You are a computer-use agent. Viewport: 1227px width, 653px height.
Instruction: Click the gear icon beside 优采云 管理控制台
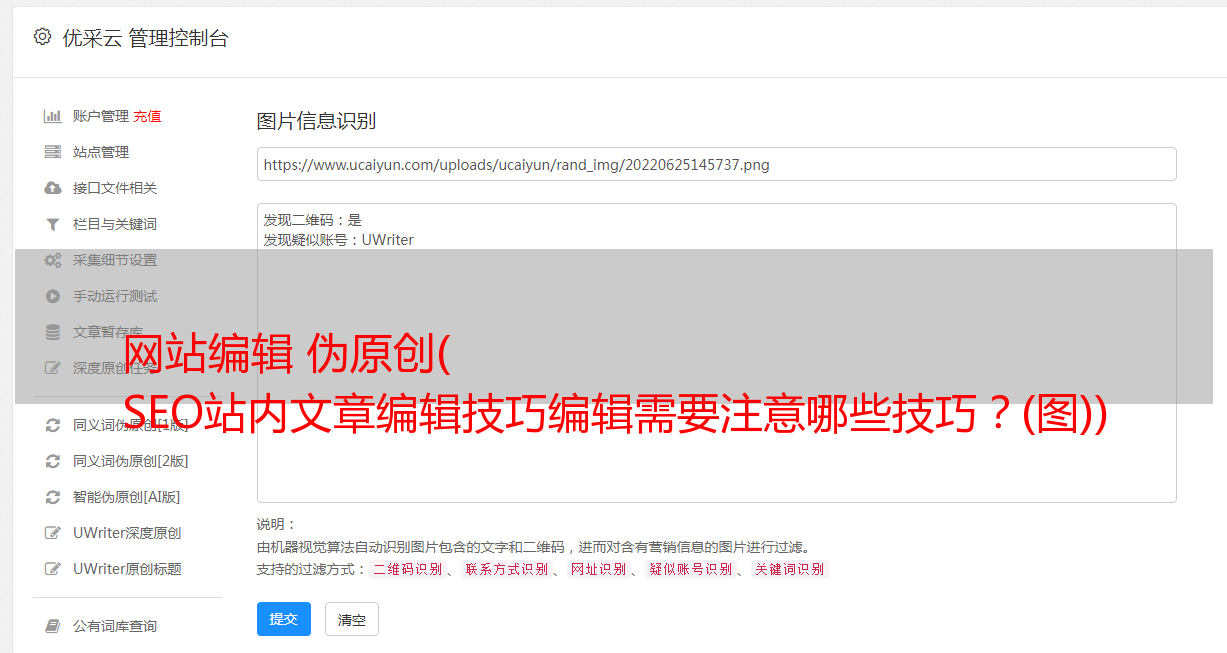point(42,37)
